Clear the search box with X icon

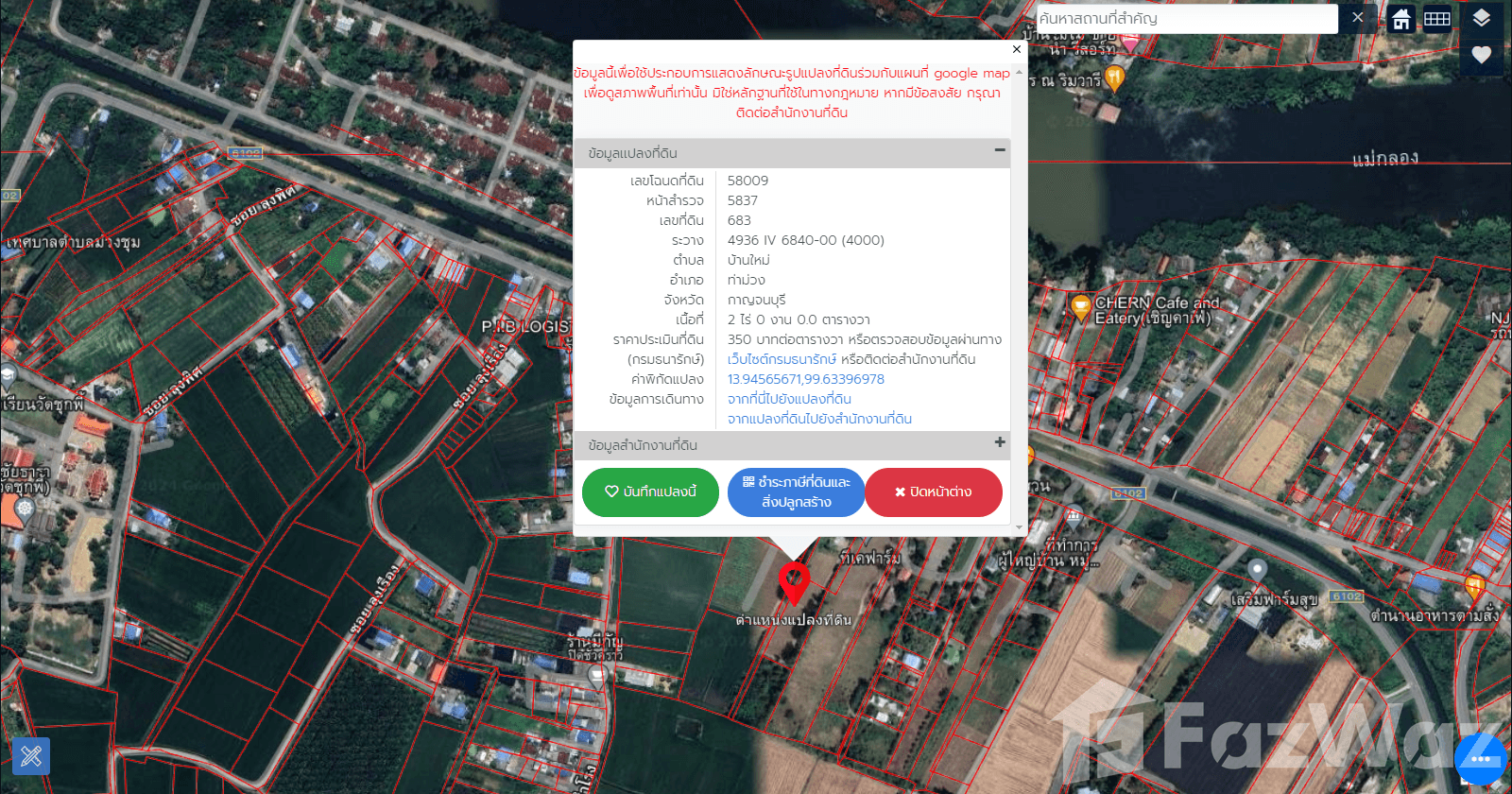(1357, 18)
